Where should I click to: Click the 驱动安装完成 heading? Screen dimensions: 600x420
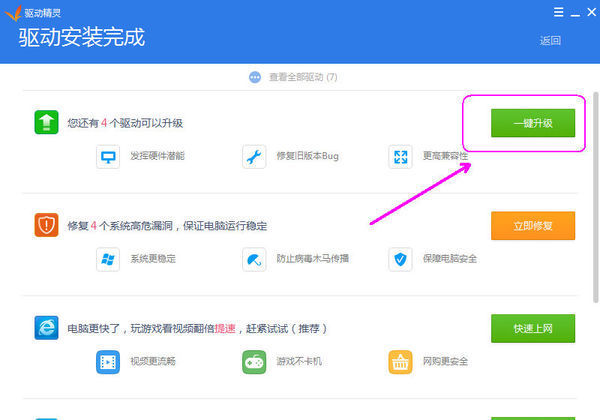82,37
